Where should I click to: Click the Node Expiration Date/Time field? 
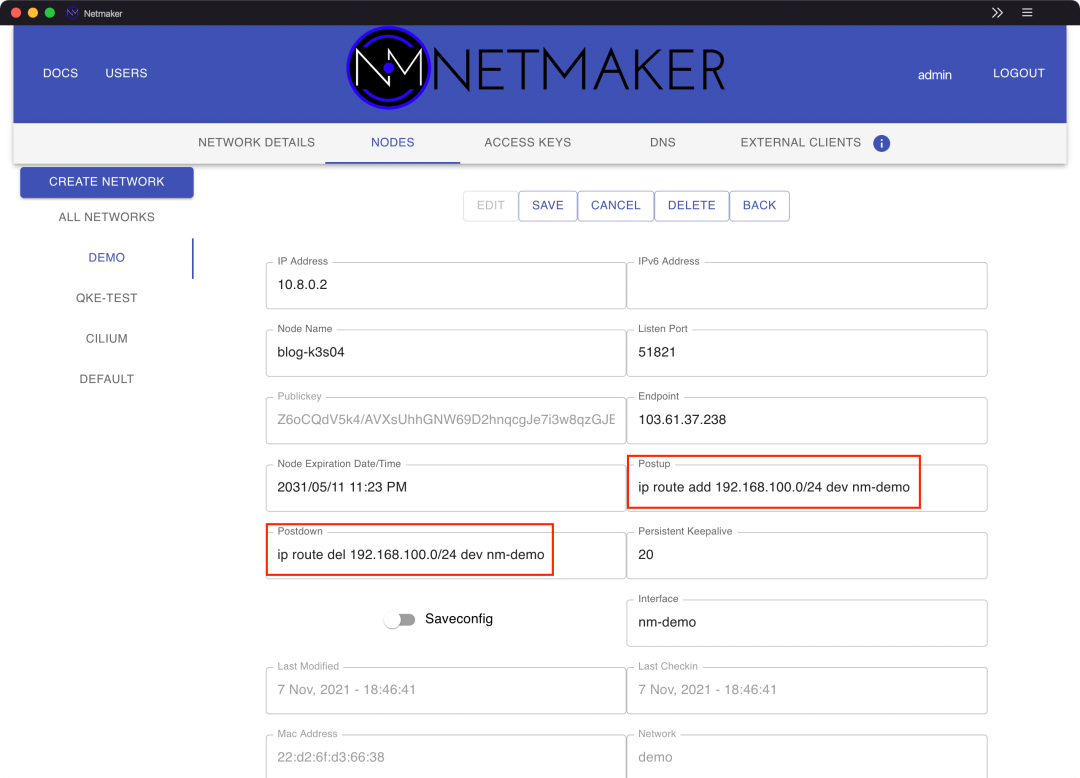[446, 487]
